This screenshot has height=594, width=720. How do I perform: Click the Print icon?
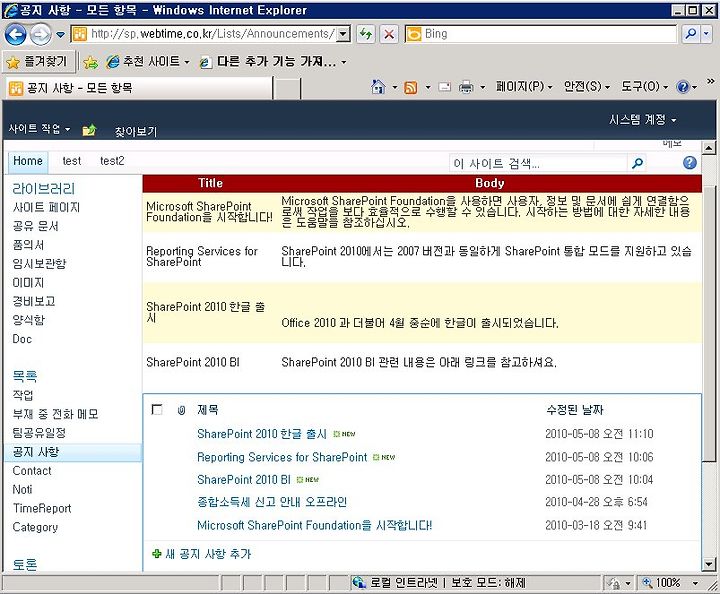(466, 87)
